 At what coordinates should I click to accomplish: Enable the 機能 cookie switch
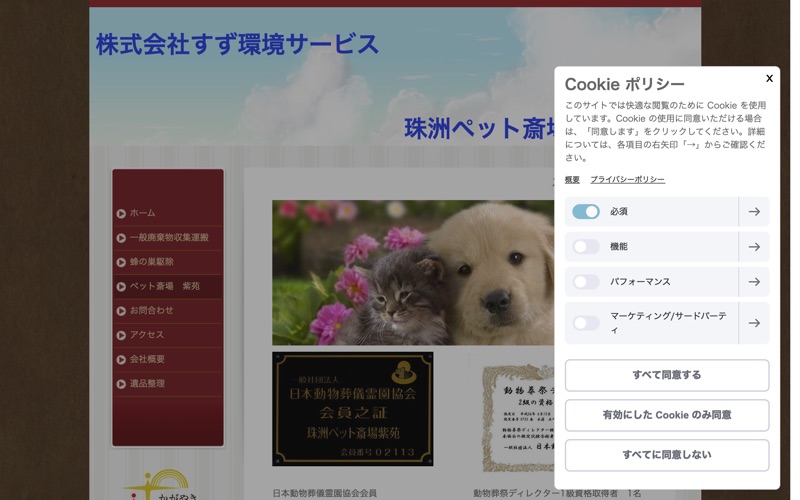coord(585,246)
